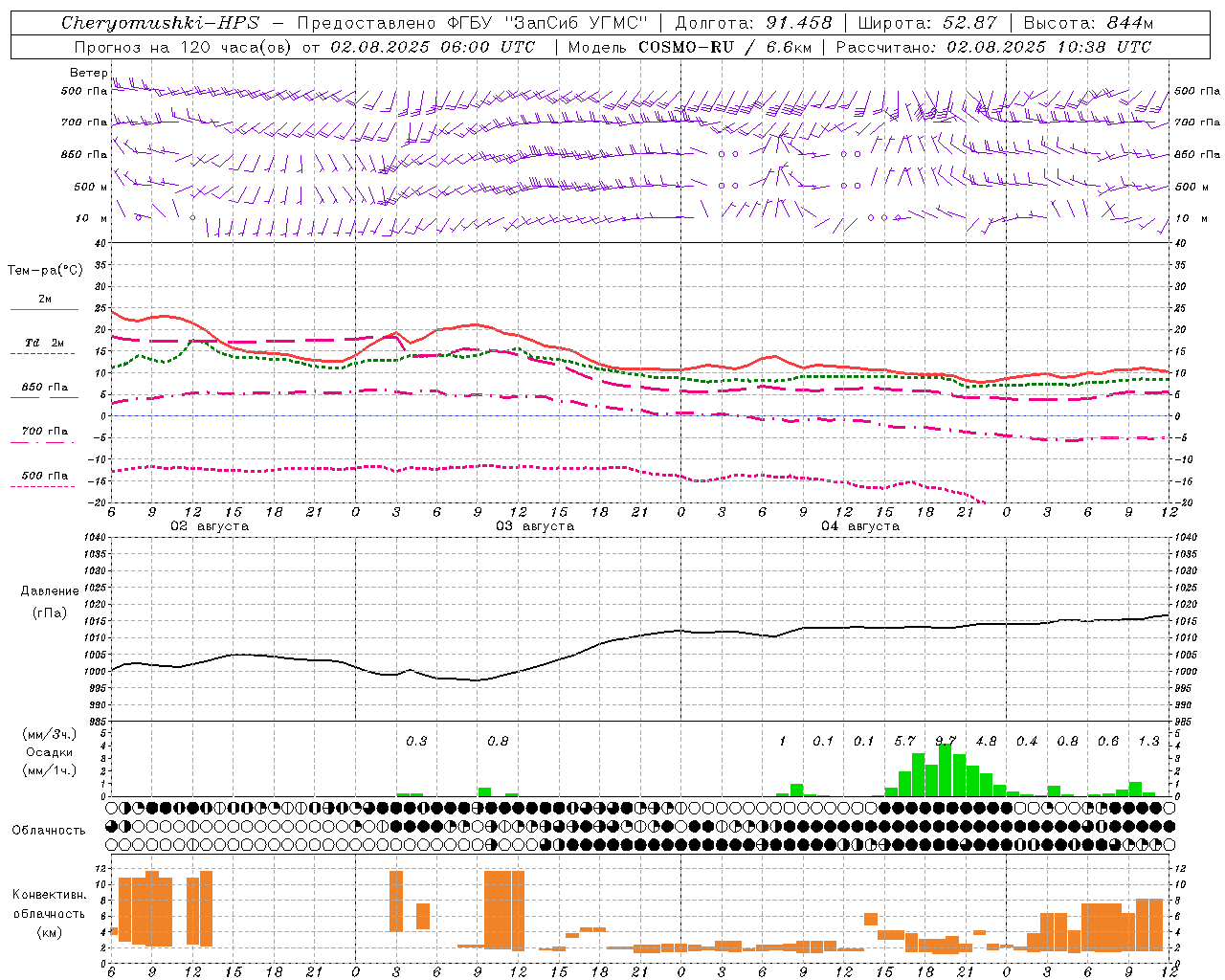Click the 'Тем-ра(°C)' temperature label
Image resolution: width=1225 pixels, height=980 pixels.
point(45,271)
